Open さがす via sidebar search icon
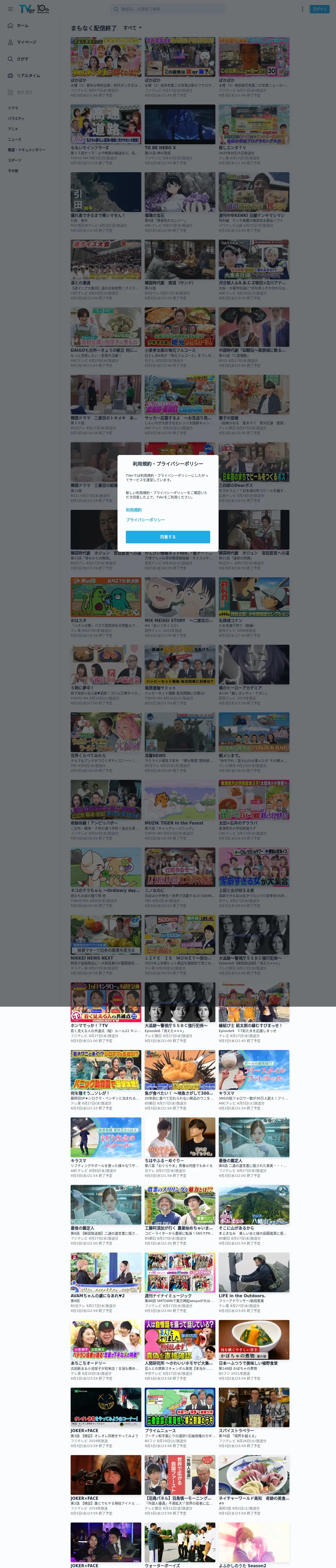336x1568 pixels. (x=10, y=59)
